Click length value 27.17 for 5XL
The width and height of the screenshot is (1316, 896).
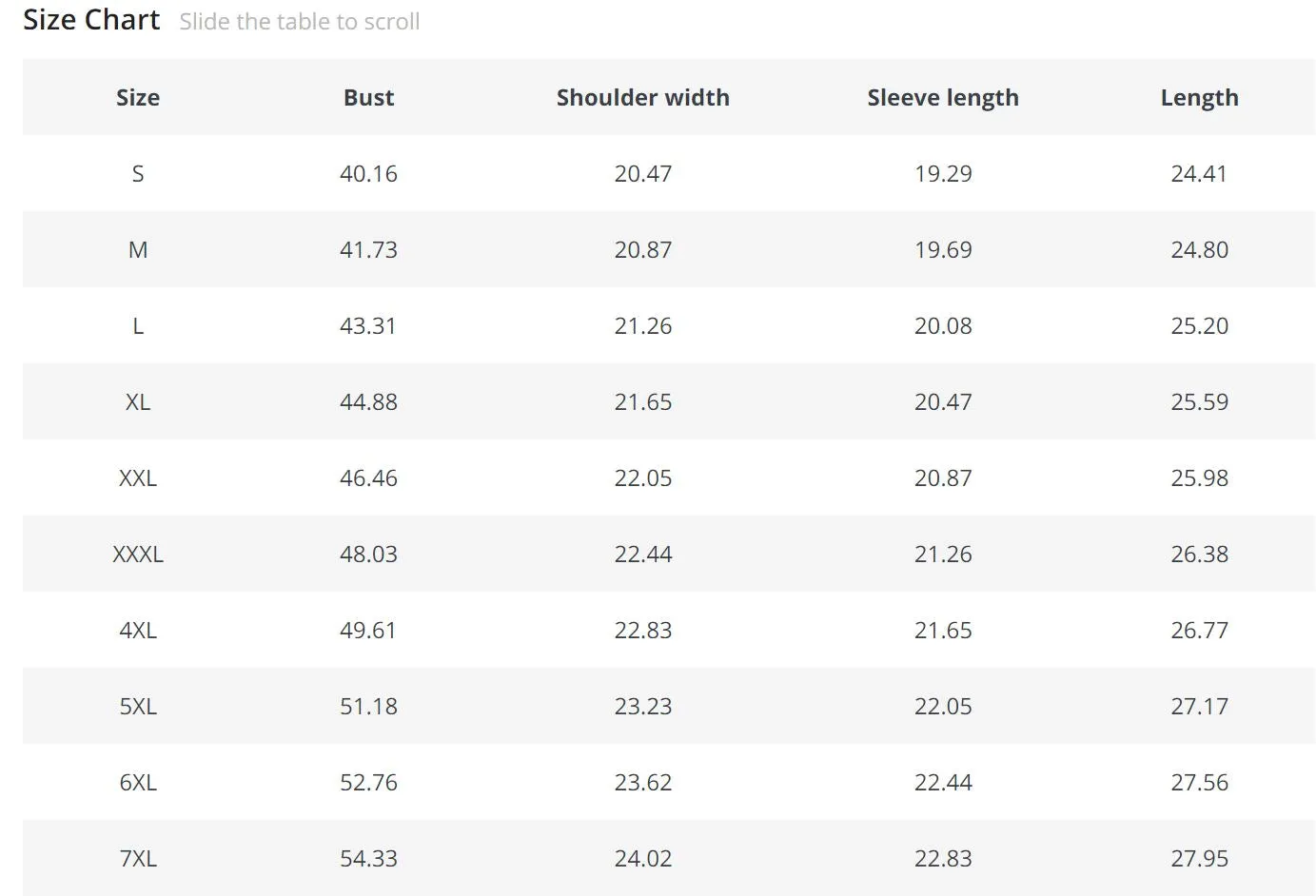pyautogui.click(x=1199, y=706)
